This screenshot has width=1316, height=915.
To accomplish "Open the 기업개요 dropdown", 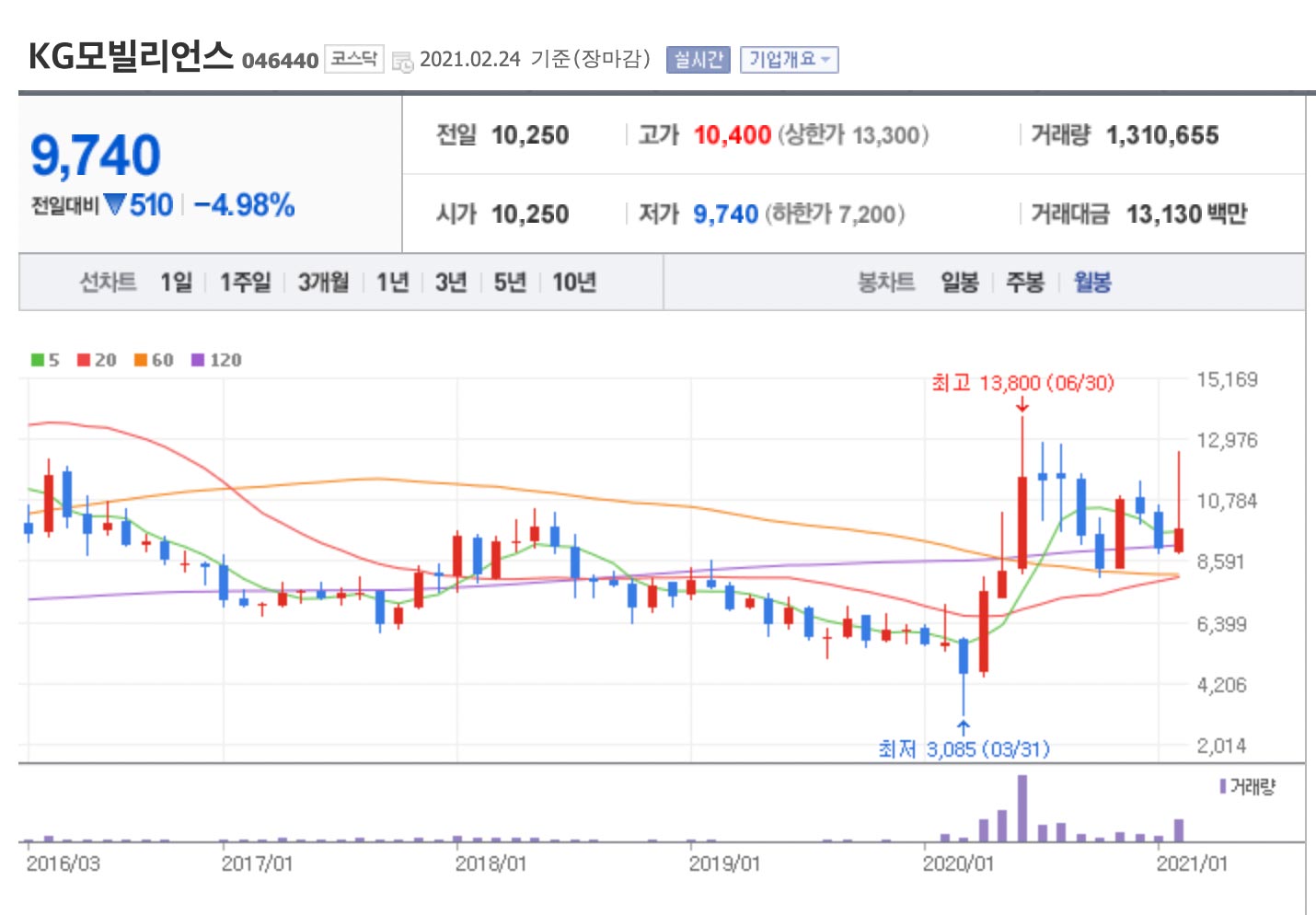I will coord(790,60).
